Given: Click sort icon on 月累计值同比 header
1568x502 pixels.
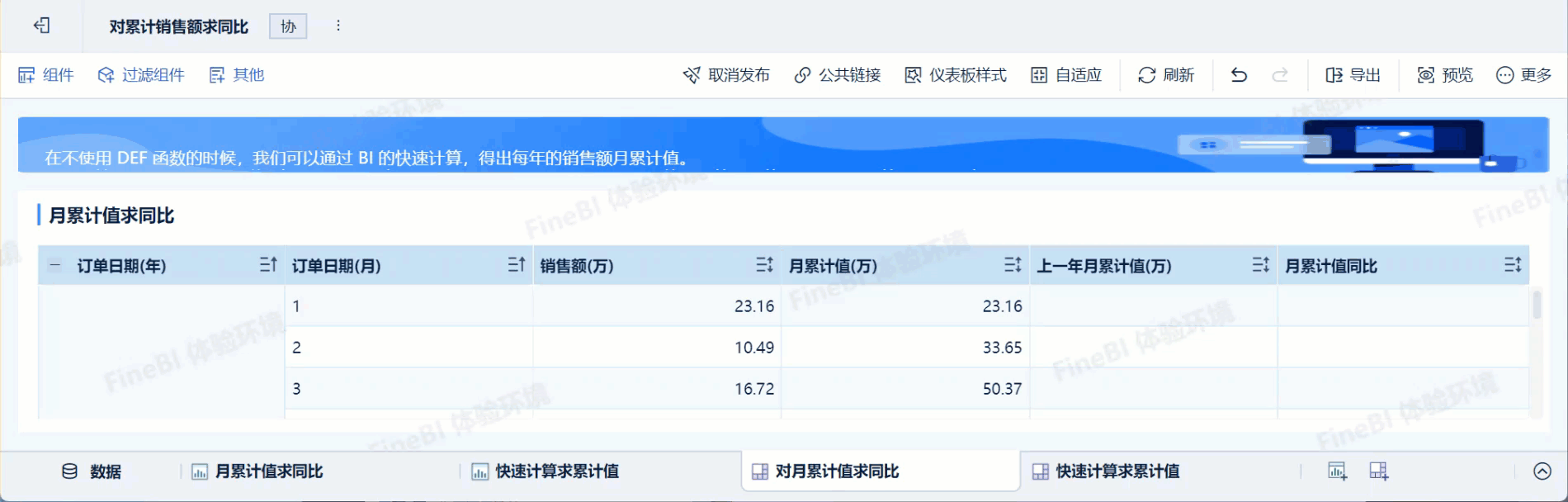Looking at the screenshot, I should pyautogui.click(x=1513, y=265).
